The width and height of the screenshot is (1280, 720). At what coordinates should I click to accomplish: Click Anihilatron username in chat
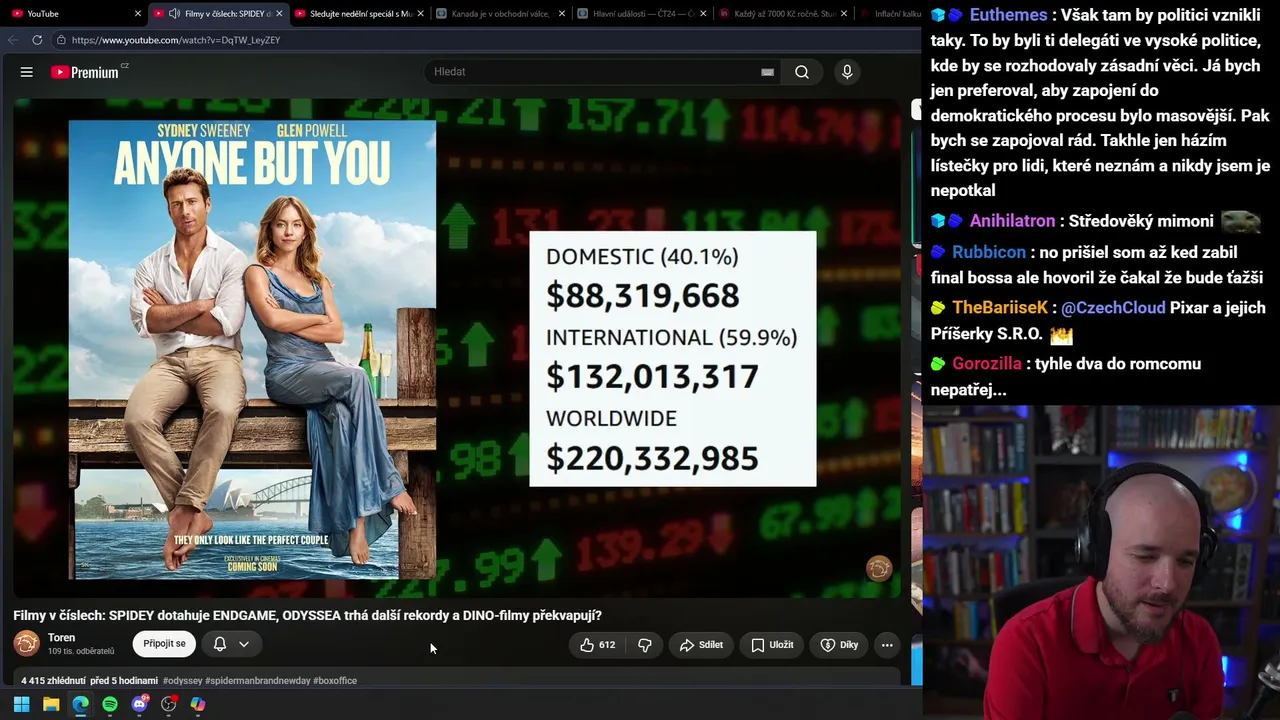click(1012, 221)
